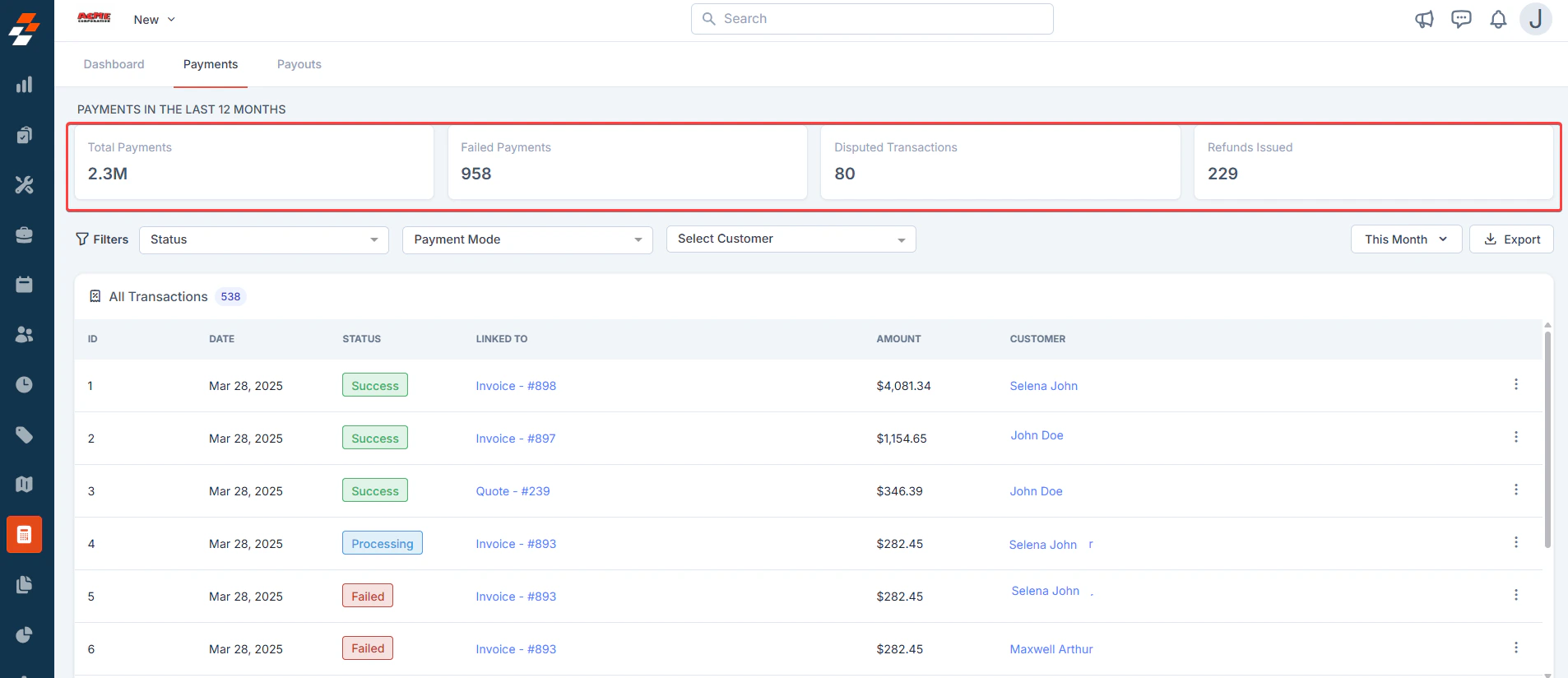The image size is (1568, 678).
Task: Open the map sidebar icon
Action: pyautogui.click(x=25, y=485)
